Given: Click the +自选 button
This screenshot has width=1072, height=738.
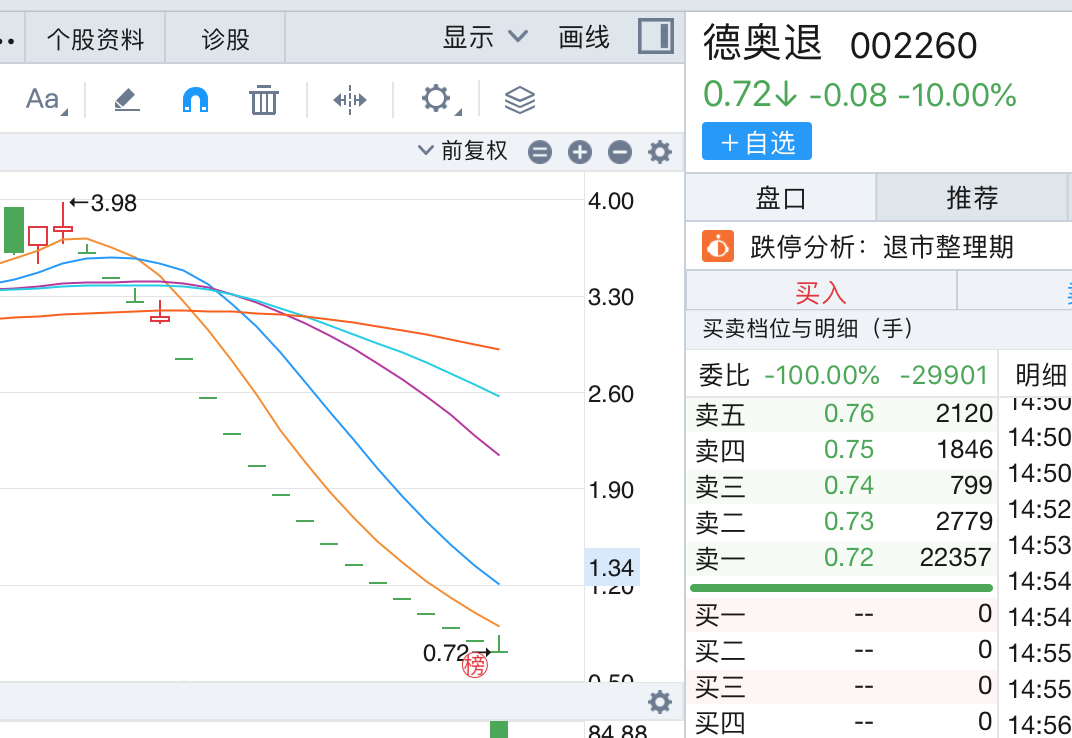Looking at the screenshot, I should click(757, 142).
